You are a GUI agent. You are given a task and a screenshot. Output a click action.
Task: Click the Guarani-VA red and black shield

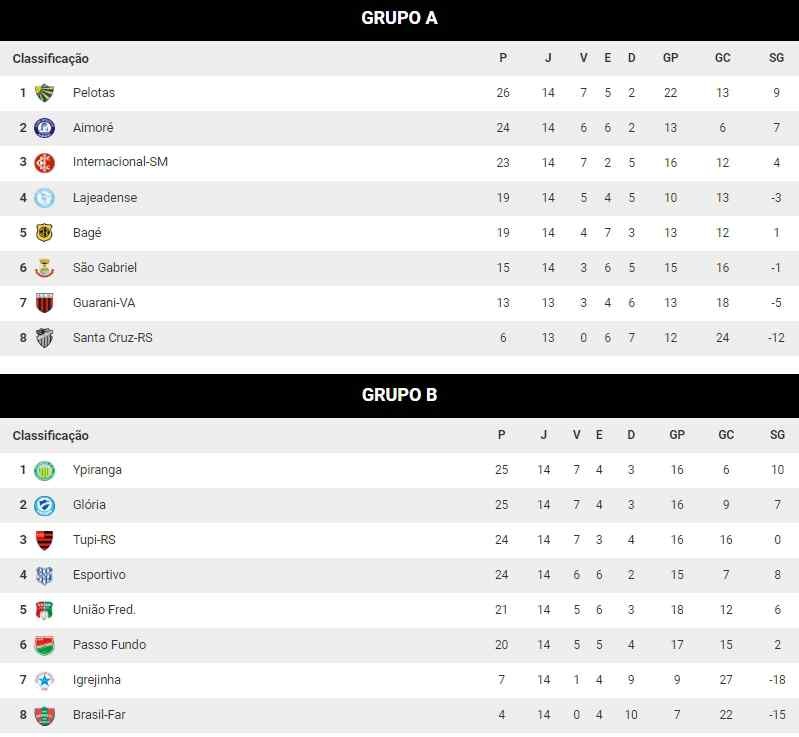click(44, 303)
